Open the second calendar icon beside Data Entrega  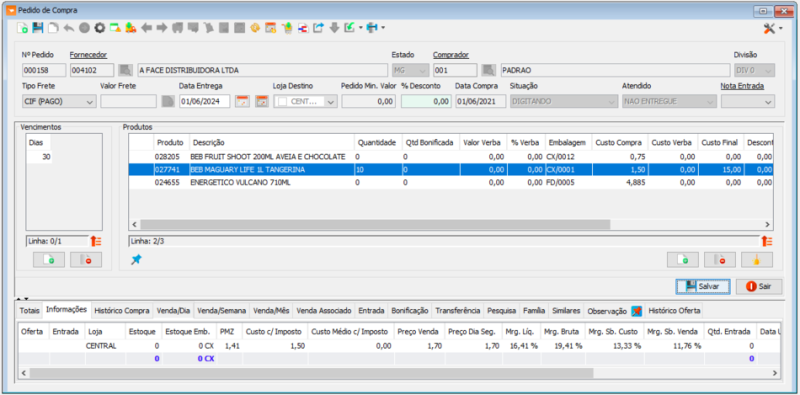[x=262, y=101]
